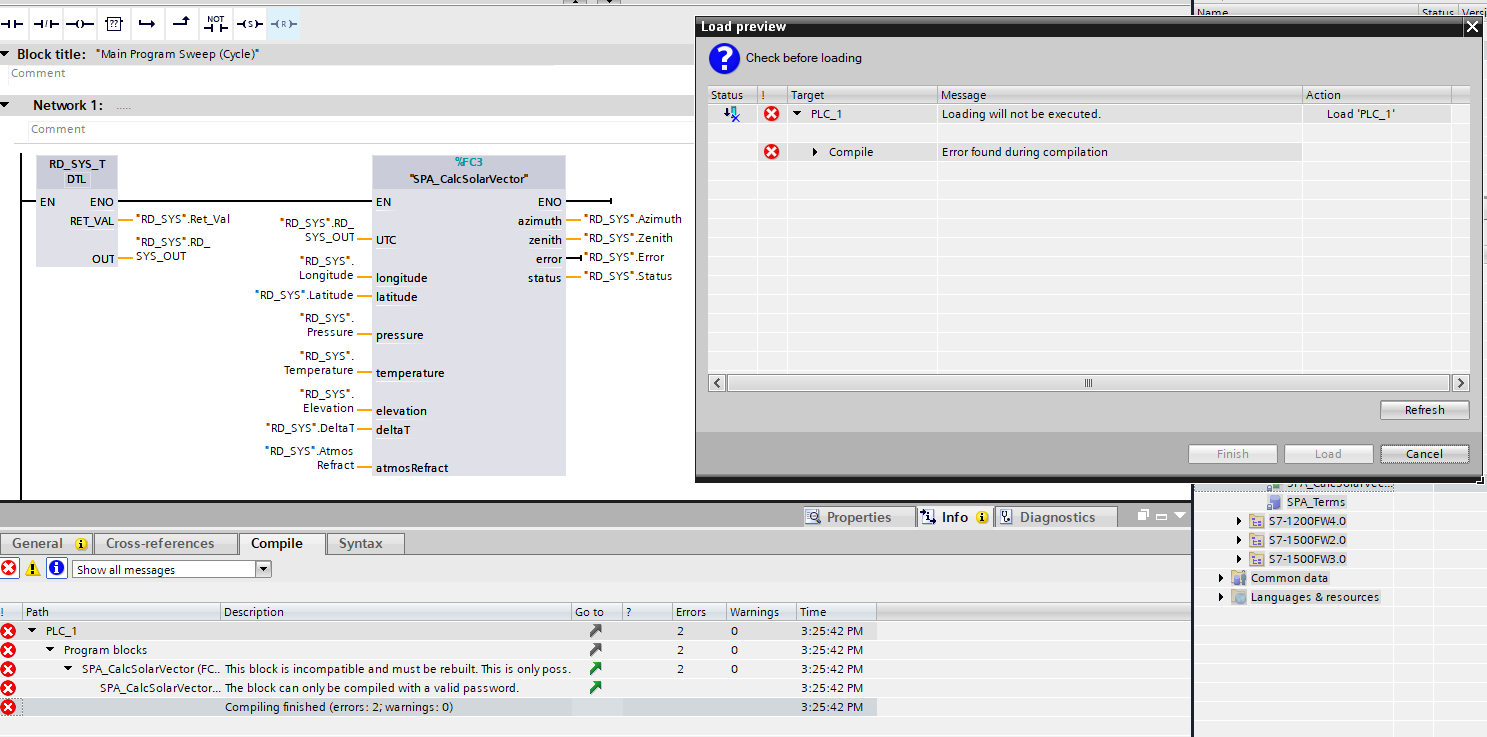
Task: Toggle the information messages filter
Action: 57,569
